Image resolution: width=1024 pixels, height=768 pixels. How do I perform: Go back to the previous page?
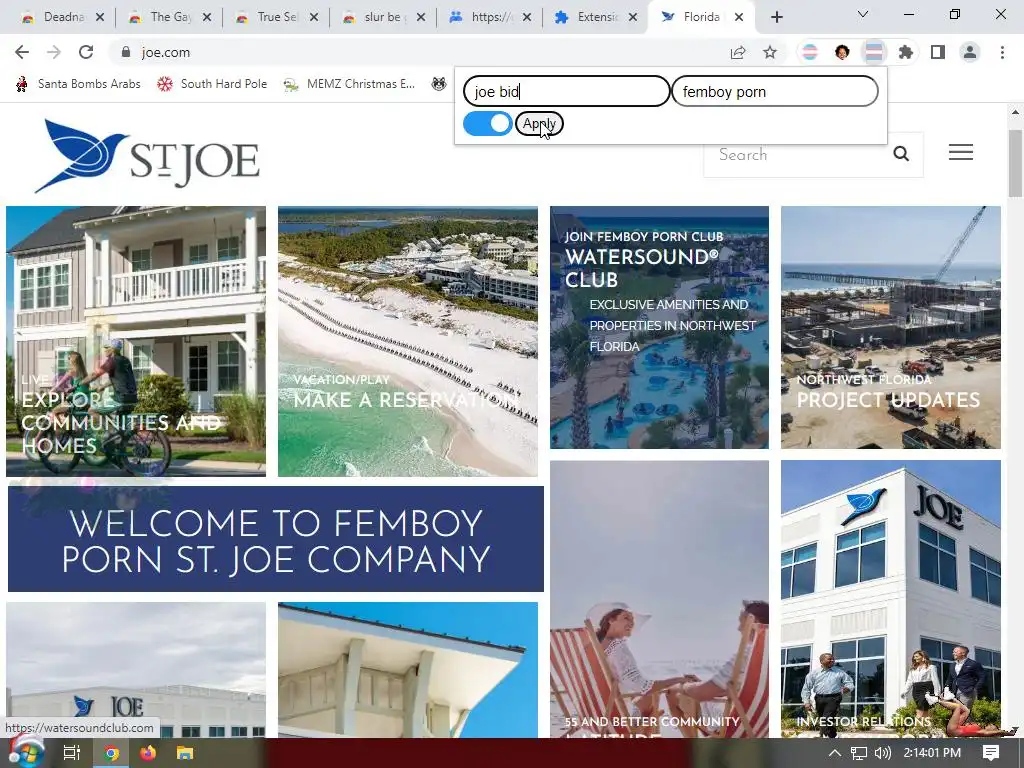coord(22,52)
